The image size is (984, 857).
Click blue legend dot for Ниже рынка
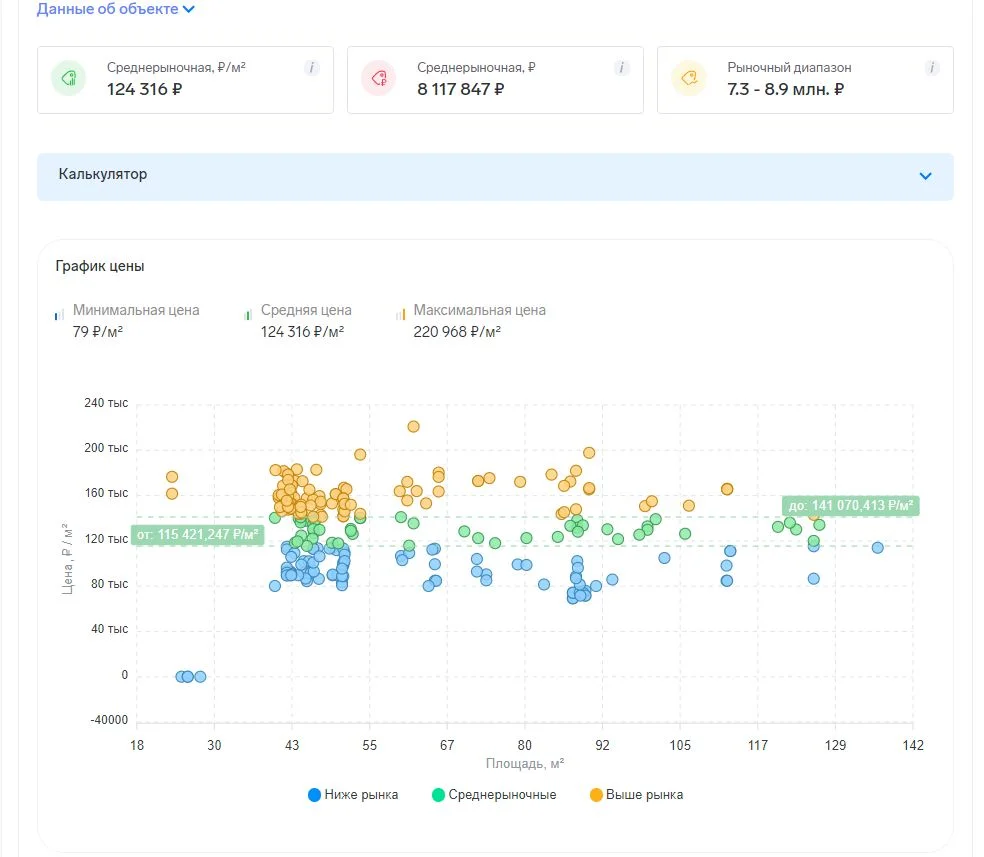314,795
